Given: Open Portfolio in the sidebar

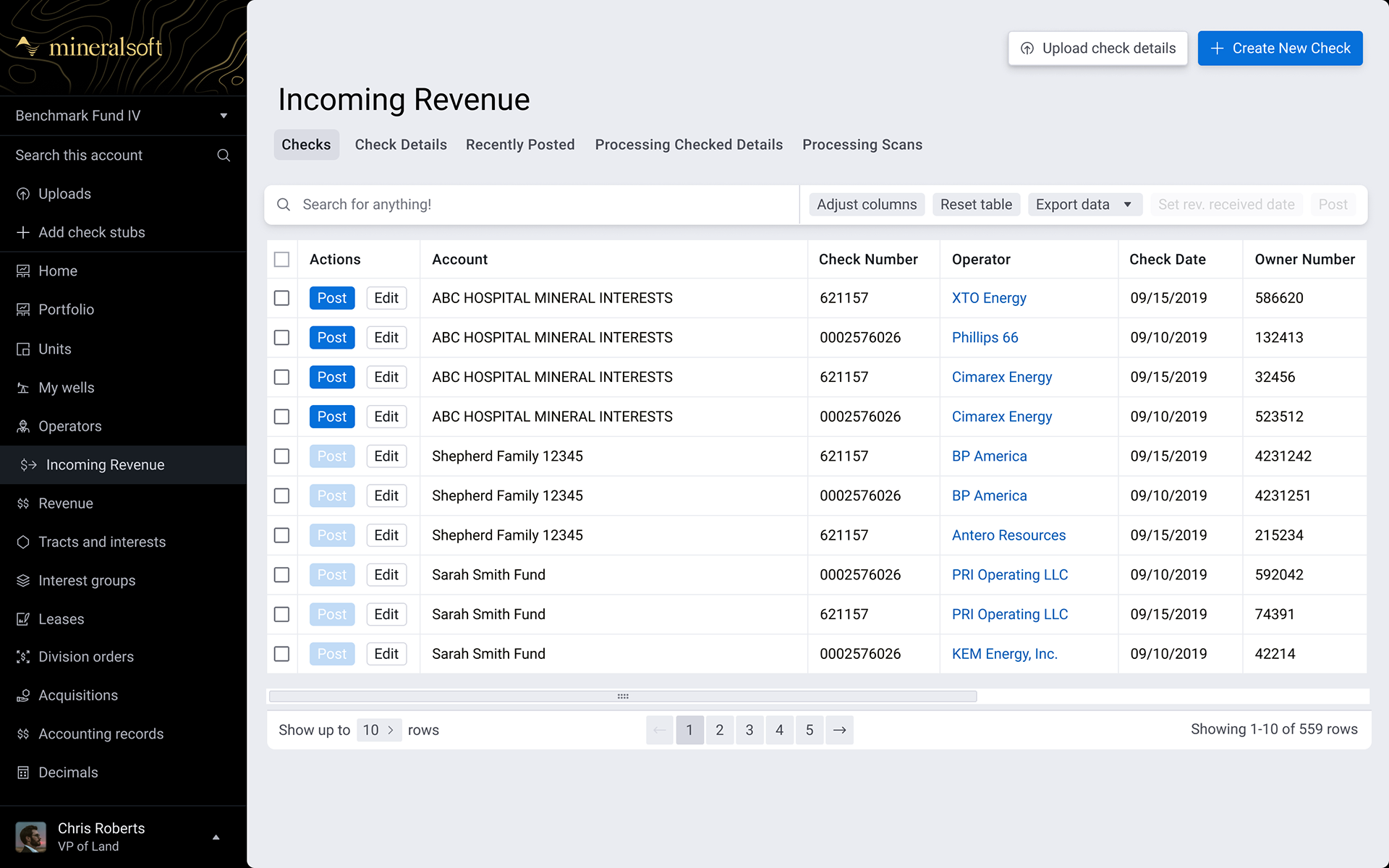Looking at the screenshot, I should (x=66, y=310).
